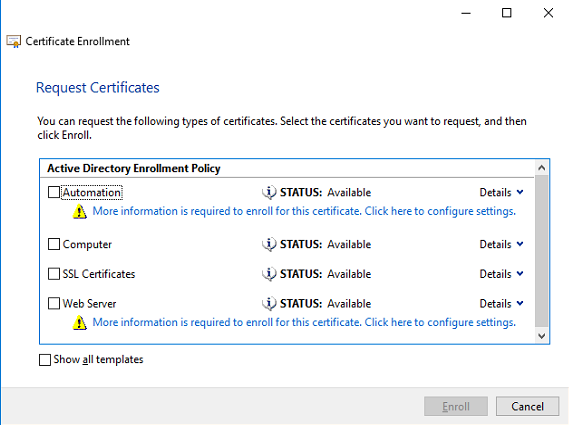Image resolution: width=569 pixels, height=425 pixels.
Task: Select the SSL Certificates checkbox
Action: [54, 274]
